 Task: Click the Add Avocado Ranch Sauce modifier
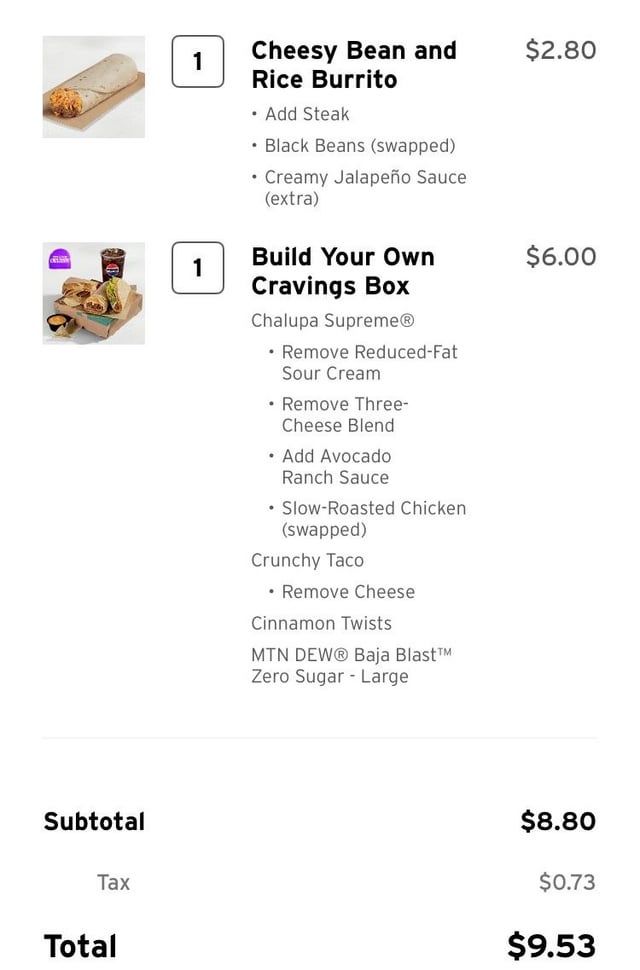coord(336,467)
